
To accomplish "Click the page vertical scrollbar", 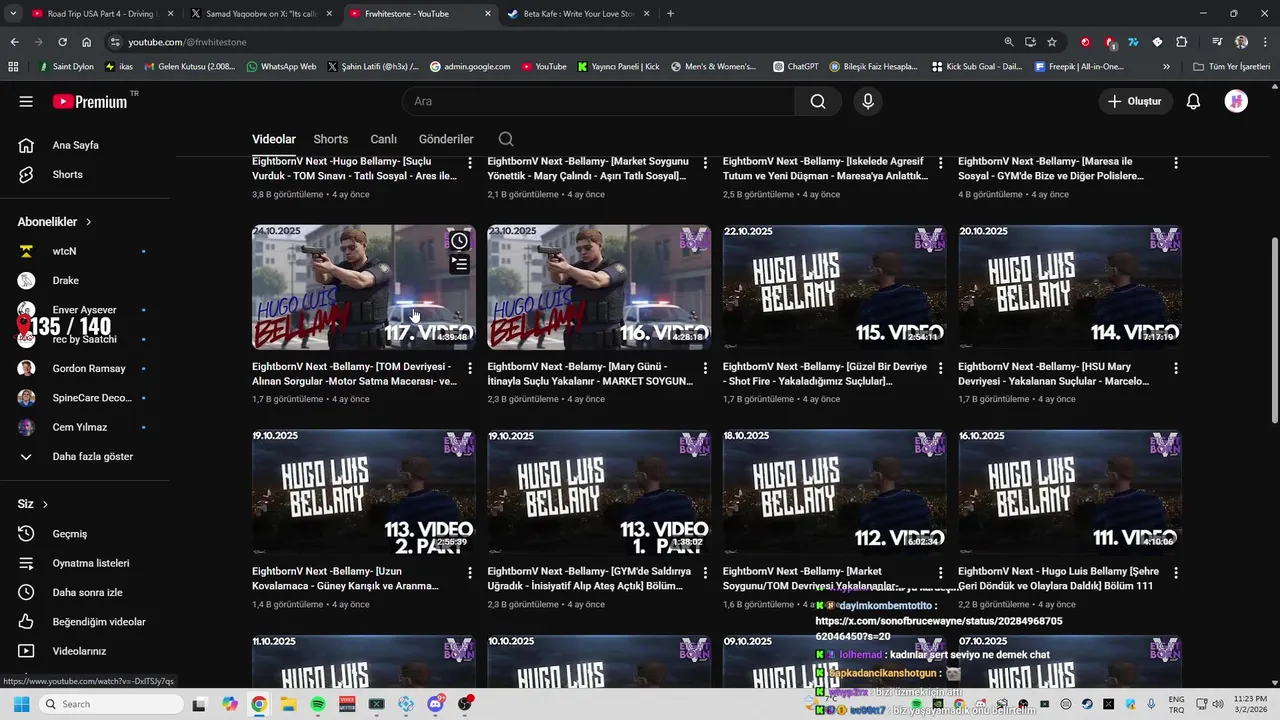I will pyautogui.click(x=1274, y=330).
